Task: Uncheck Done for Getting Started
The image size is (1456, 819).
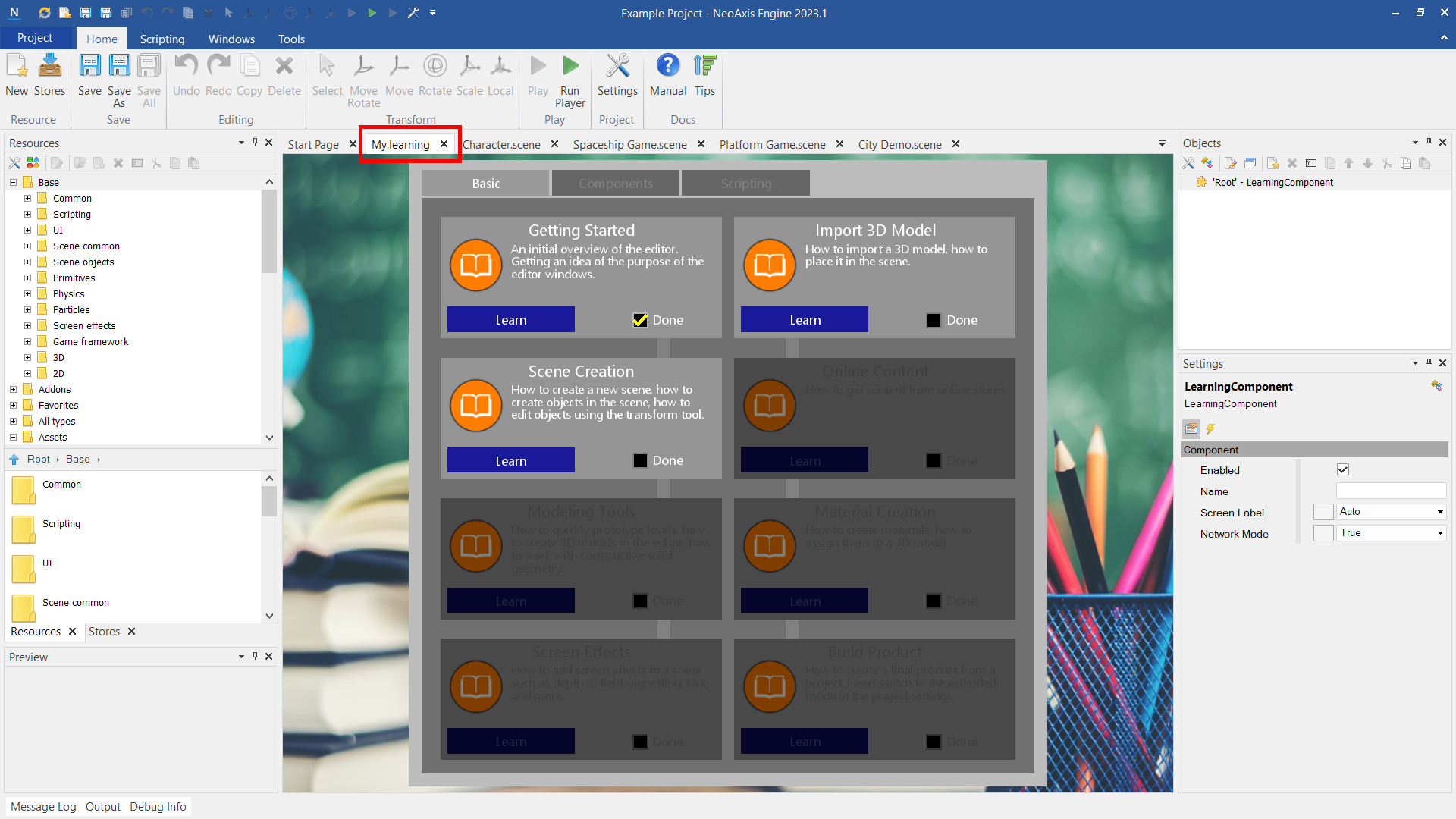Action: 640,320
